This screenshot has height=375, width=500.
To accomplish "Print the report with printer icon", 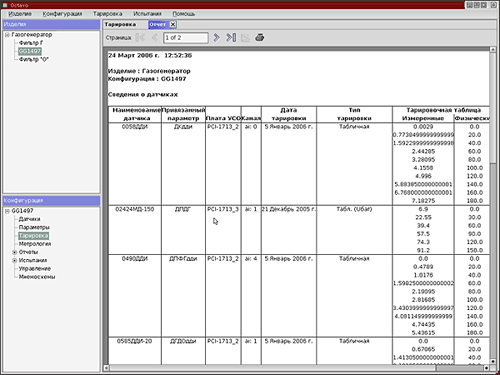I will 260,38.
